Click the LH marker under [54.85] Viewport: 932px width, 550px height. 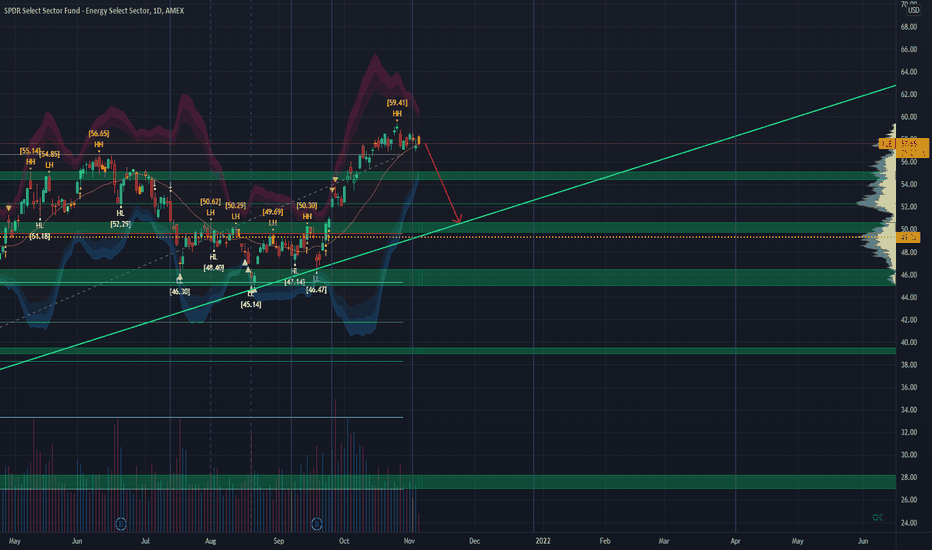[49, 165]
